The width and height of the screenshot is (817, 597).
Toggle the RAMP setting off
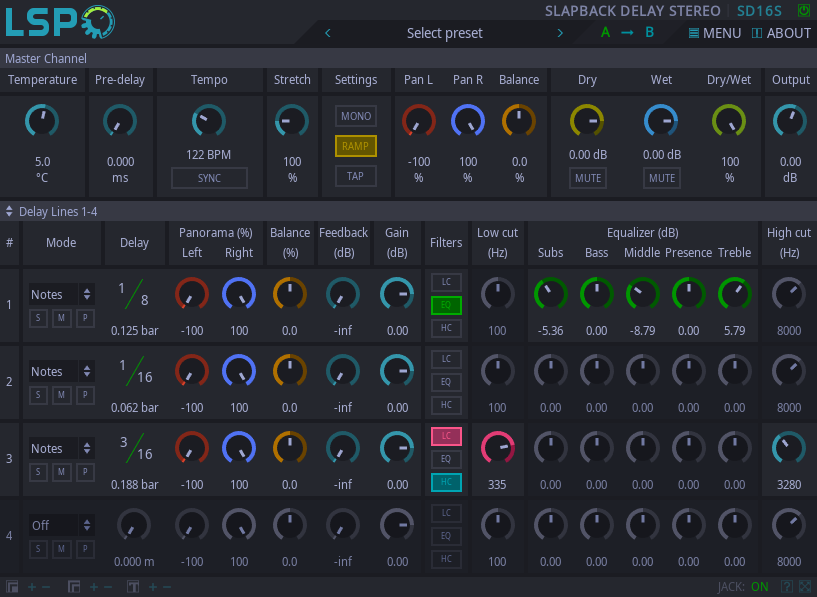(356, 146)
